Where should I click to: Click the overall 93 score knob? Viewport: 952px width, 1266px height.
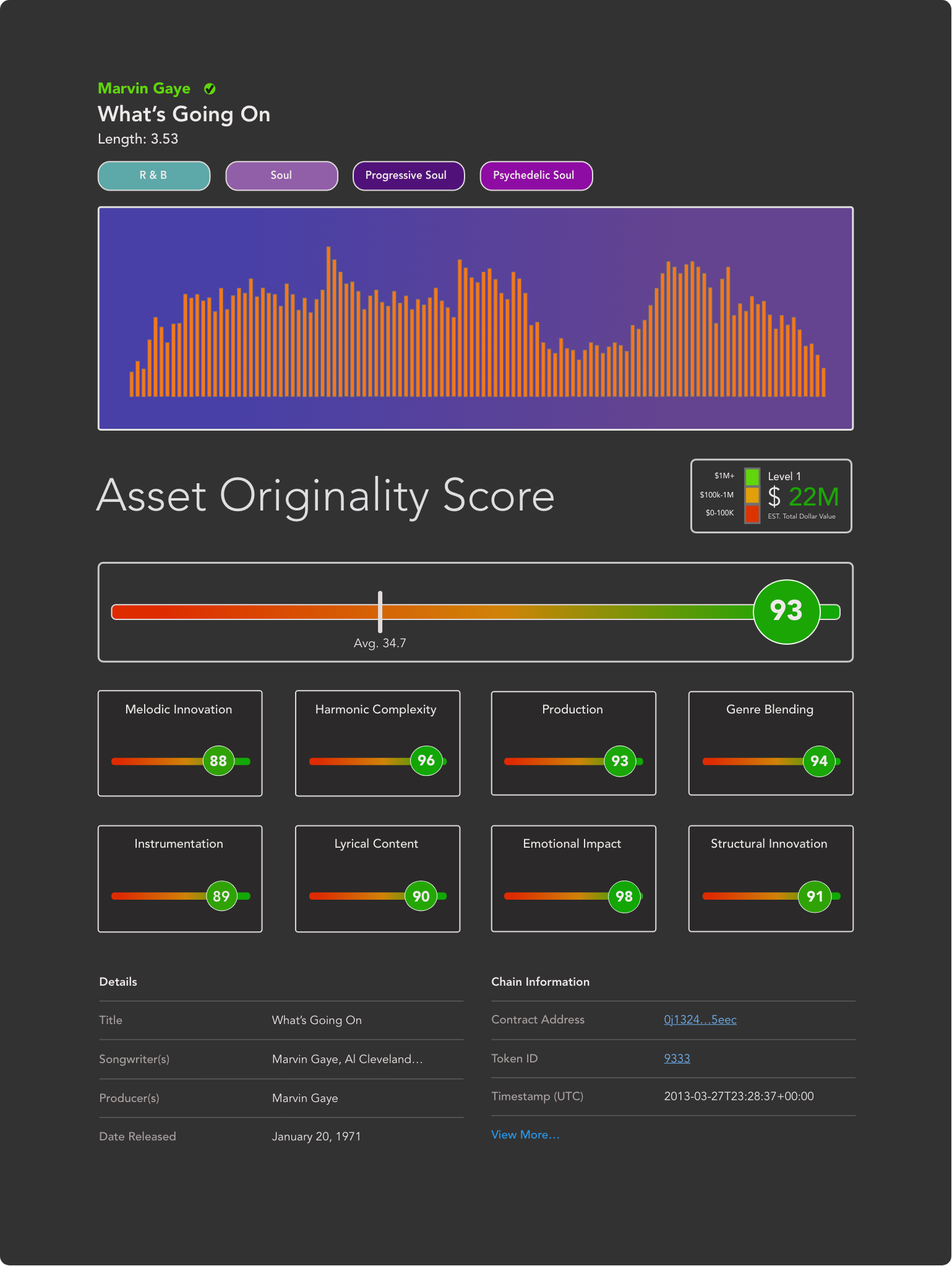point(786,611)
